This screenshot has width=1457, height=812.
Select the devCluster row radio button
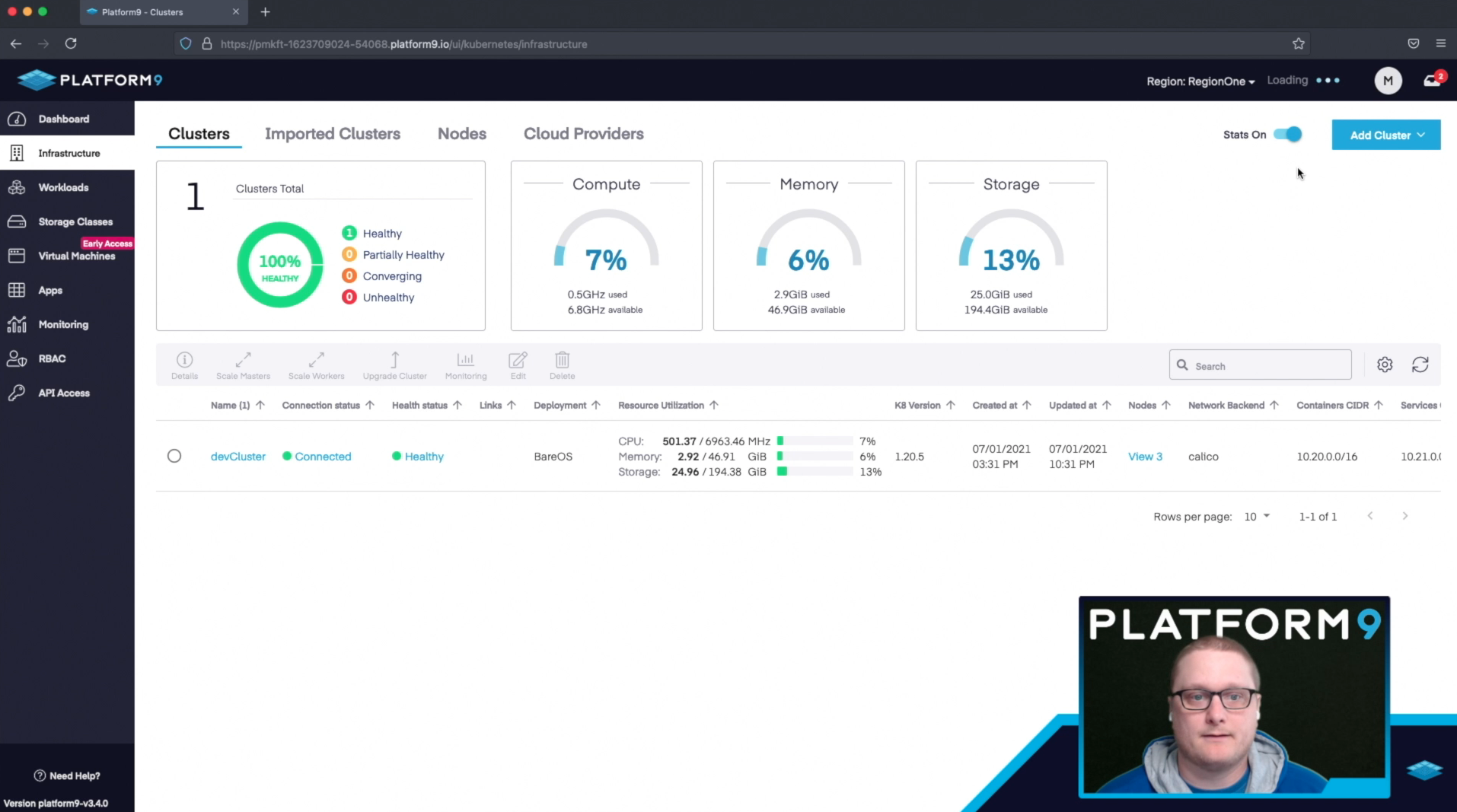pos(174,456)
